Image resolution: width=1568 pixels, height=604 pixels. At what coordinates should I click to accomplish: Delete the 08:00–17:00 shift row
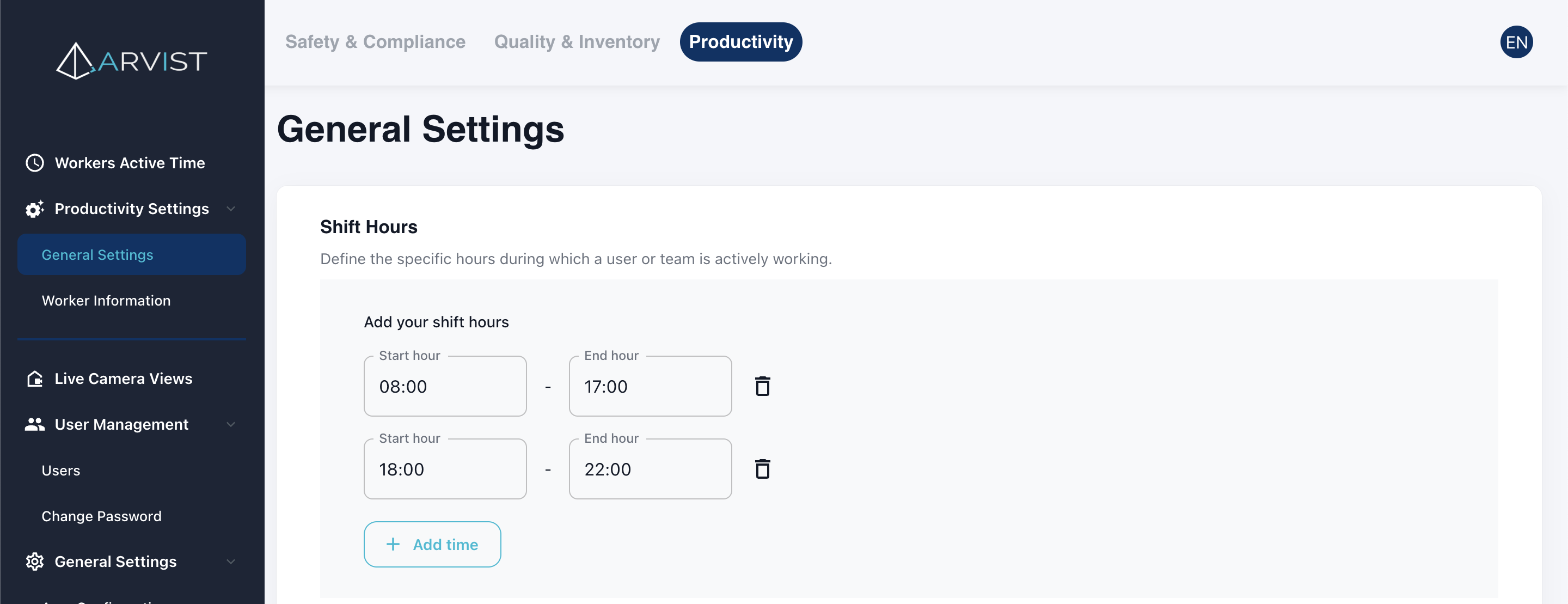click(762, 387)
